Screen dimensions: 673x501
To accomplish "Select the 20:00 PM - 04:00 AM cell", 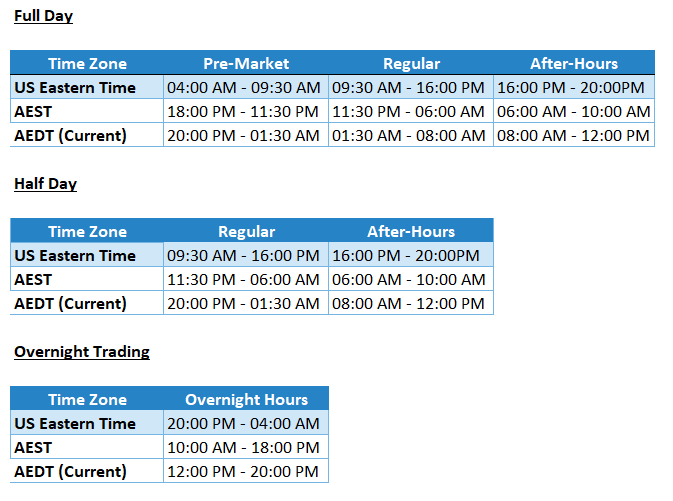I will click(x=244, y=423).
